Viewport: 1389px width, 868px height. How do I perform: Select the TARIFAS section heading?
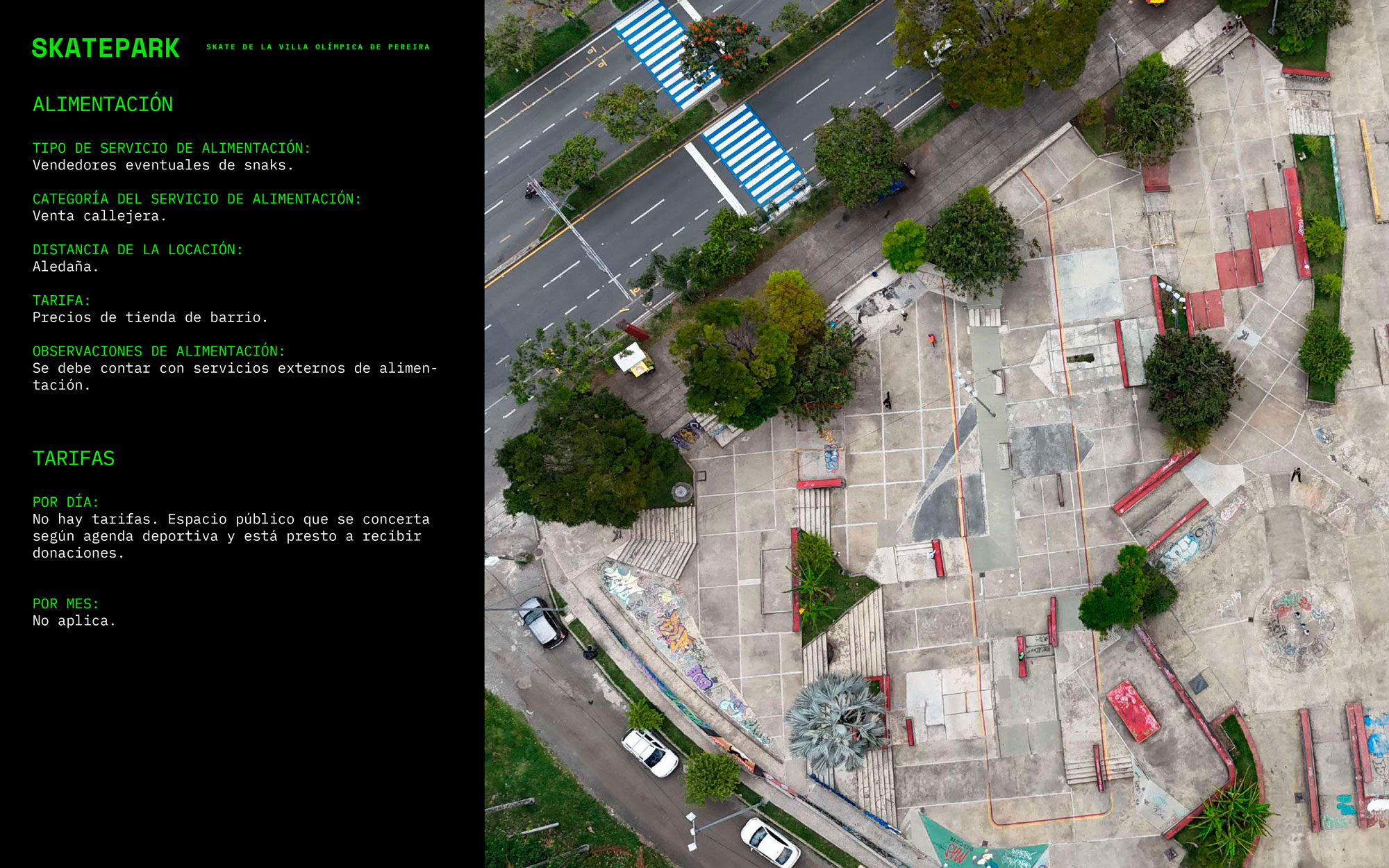(74, 459)
